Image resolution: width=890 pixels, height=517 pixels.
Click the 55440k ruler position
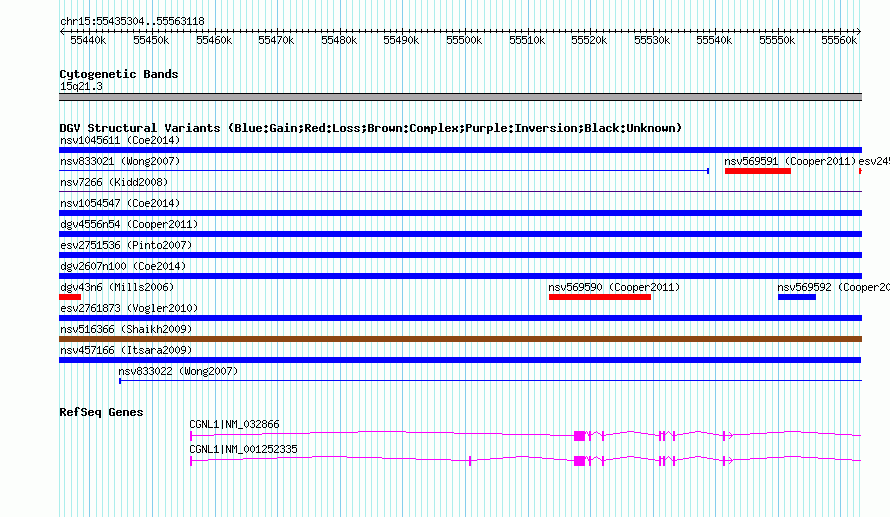[x=88, y=40]
